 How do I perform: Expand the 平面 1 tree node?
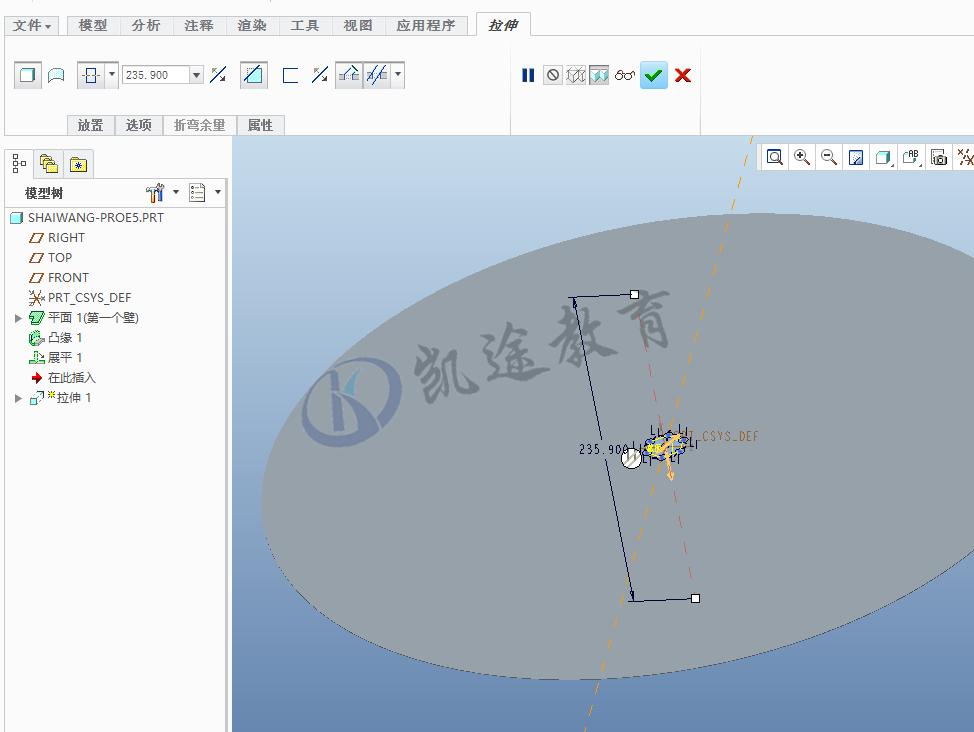click(x=18, y=317)
